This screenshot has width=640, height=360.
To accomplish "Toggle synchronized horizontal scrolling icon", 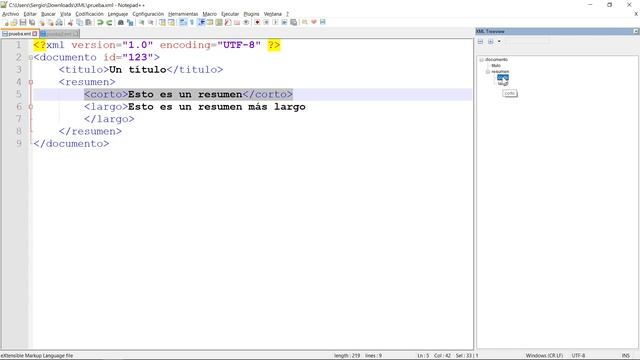I will [171, 22].
